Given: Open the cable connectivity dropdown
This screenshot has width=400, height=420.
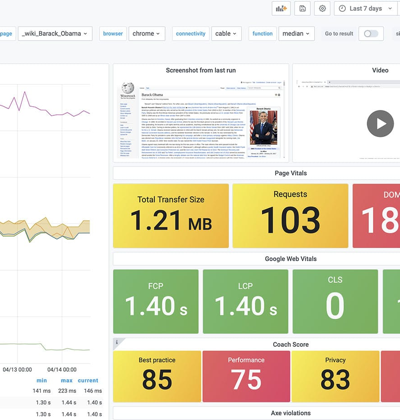Looking at the screenshot, I should pyautogui.click(x=226, y=34).
